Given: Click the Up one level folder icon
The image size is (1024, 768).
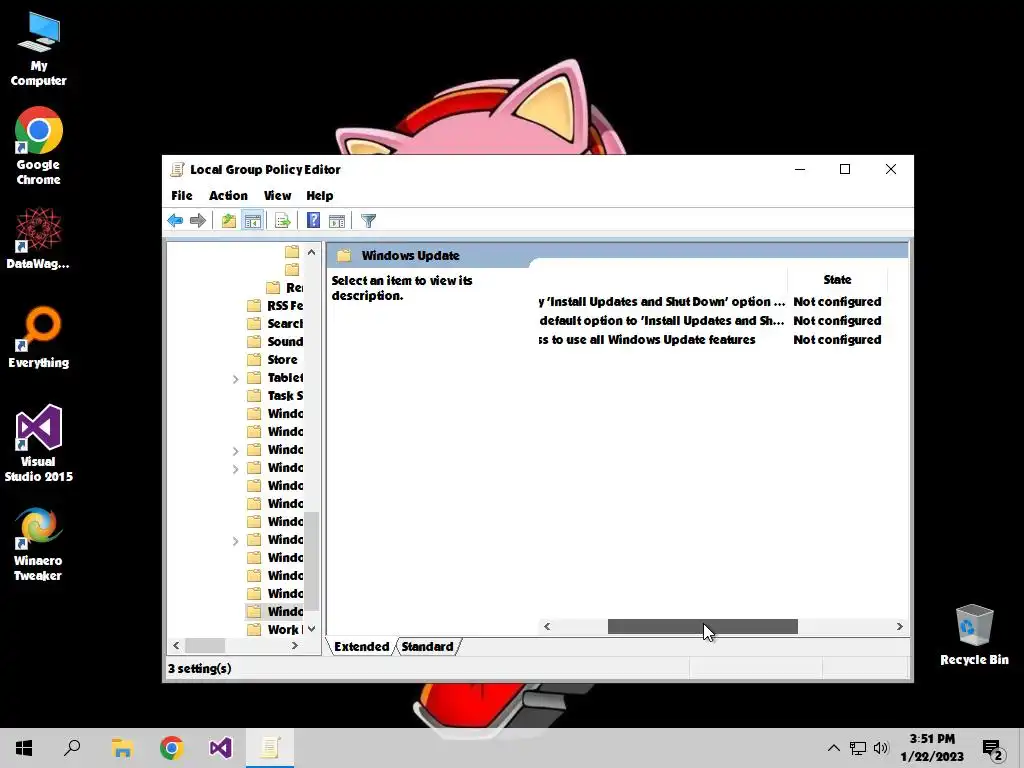Looking at the screenshot, I should (x=229, y=221).
